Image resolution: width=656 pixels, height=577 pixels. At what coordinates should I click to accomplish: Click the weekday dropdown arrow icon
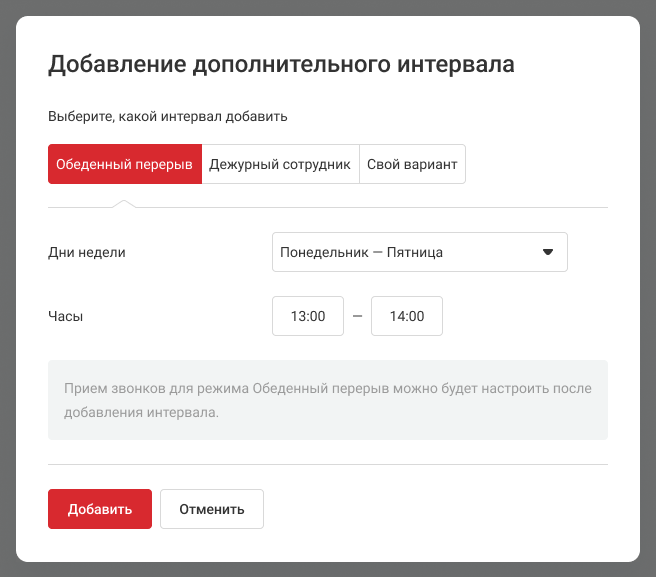point(547,252)
